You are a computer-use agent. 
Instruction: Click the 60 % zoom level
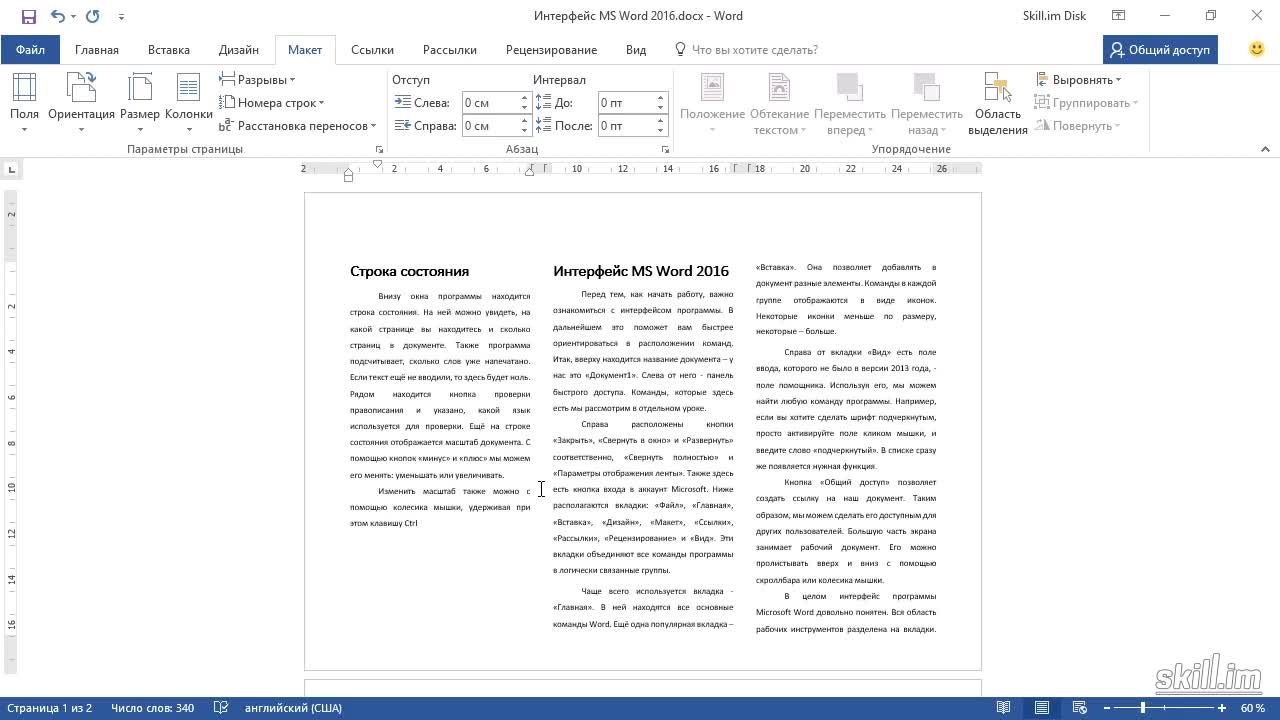click(x=1253, y=708)
